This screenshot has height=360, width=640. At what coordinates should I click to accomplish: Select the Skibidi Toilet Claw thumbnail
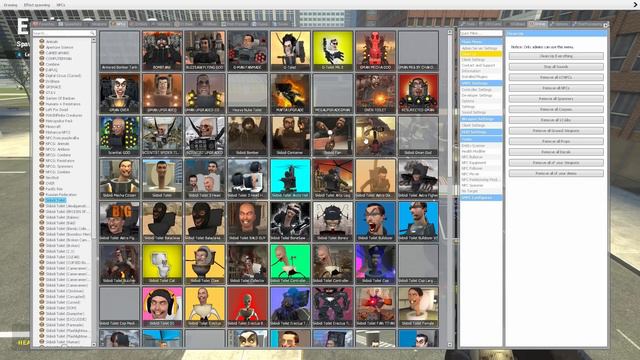click(x=205, y=264)
